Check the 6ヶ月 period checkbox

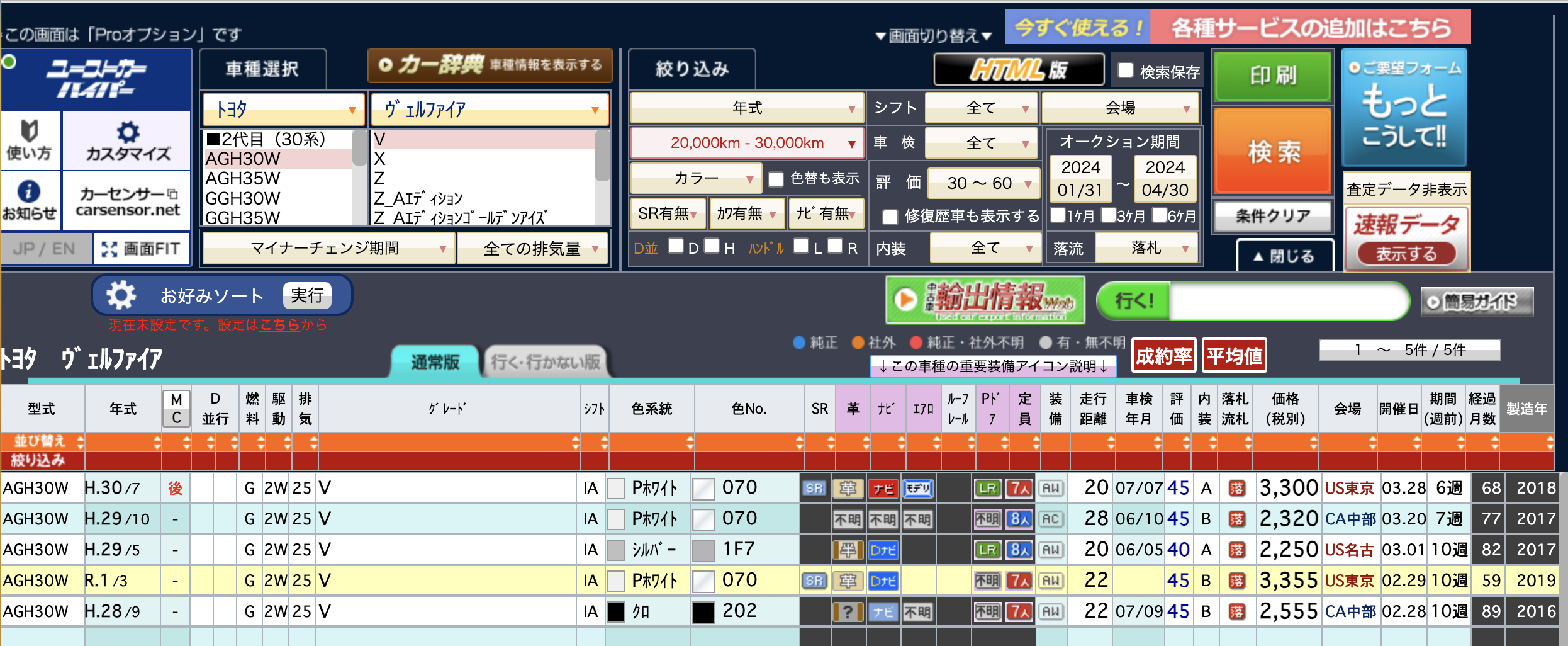coord(1159,215)
